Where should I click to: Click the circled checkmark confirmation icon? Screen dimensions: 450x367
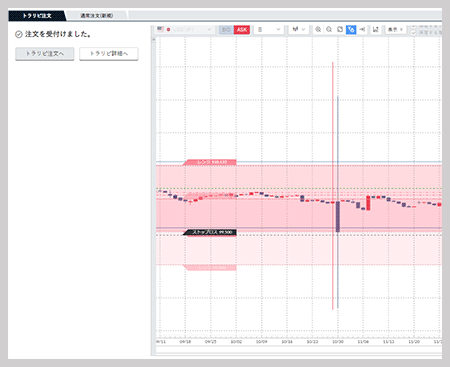pos(19,34)
